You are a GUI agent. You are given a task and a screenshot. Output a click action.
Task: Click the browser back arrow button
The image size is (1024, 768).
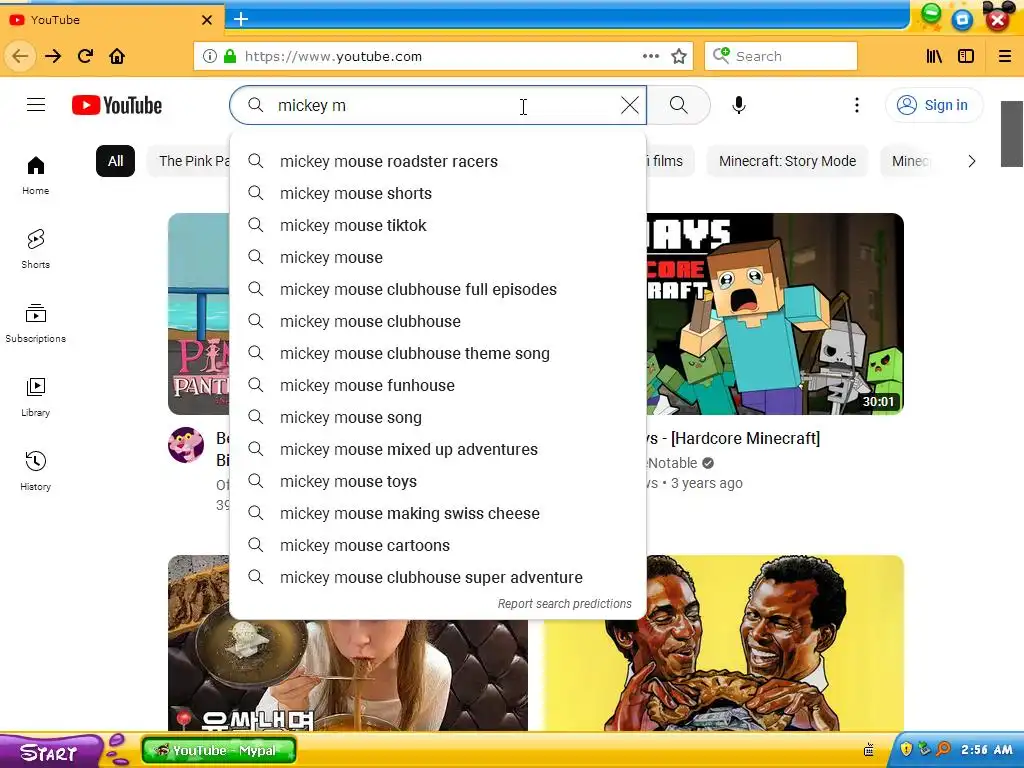click(20, 56)
